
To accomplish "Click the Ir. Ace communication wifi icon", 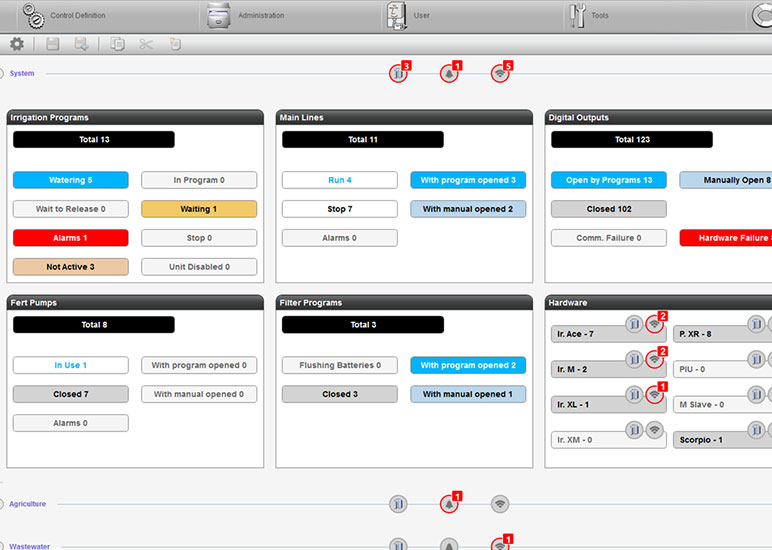I will pyautogui.click(x=654, y=323).
